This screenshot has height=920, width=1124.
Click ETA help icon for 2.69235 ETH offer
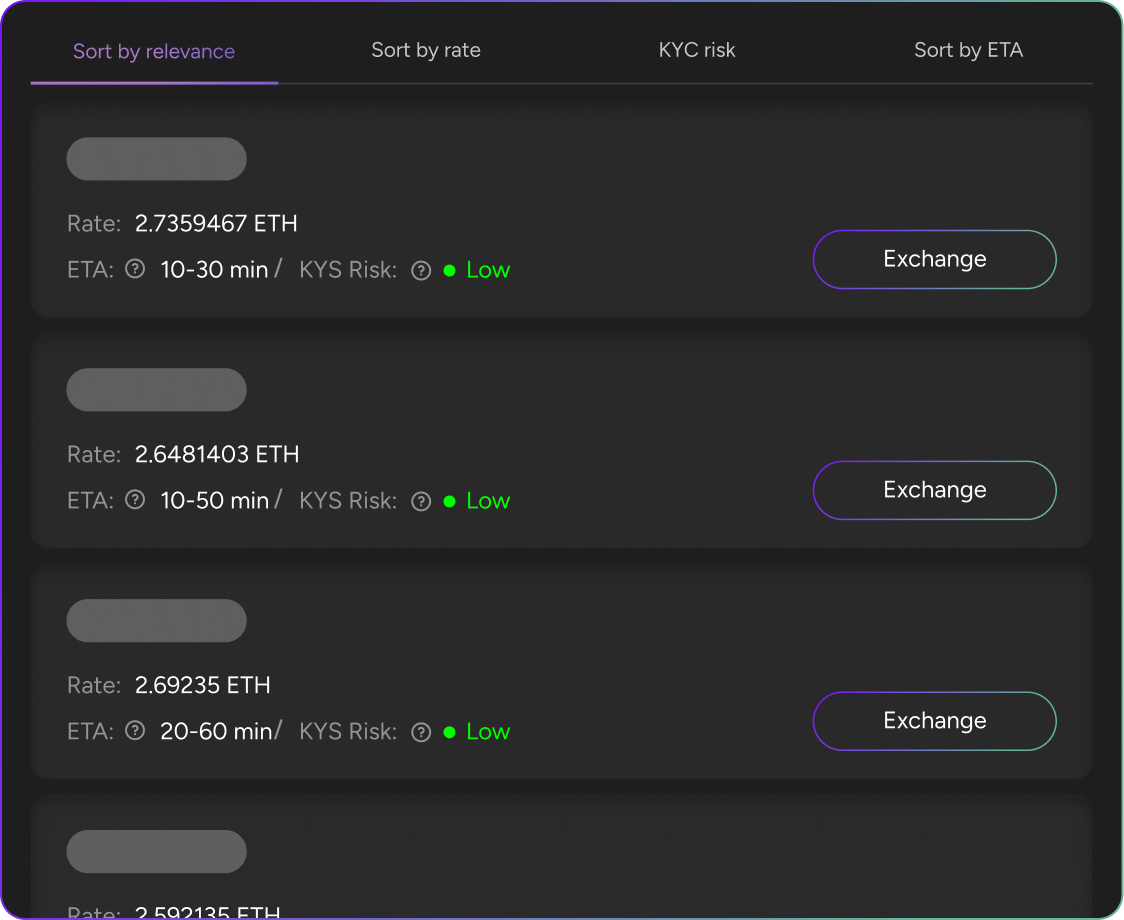coord(135,731)
